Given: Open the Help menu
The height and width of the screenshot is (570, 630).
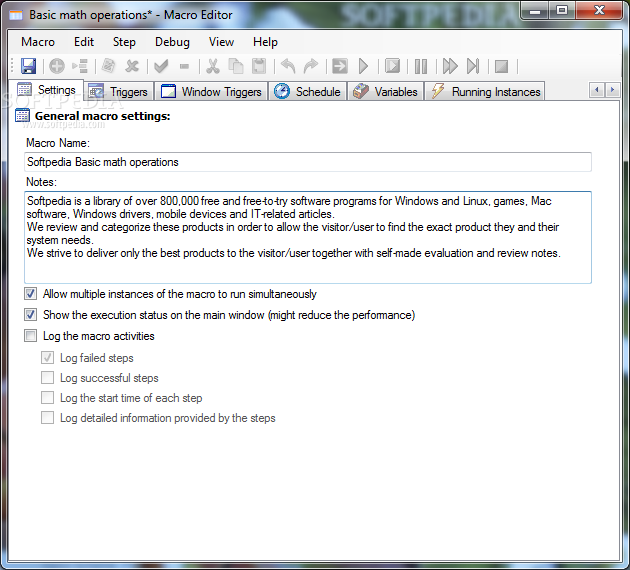Looking at the screenshot, I should click(x=265, y=42).
